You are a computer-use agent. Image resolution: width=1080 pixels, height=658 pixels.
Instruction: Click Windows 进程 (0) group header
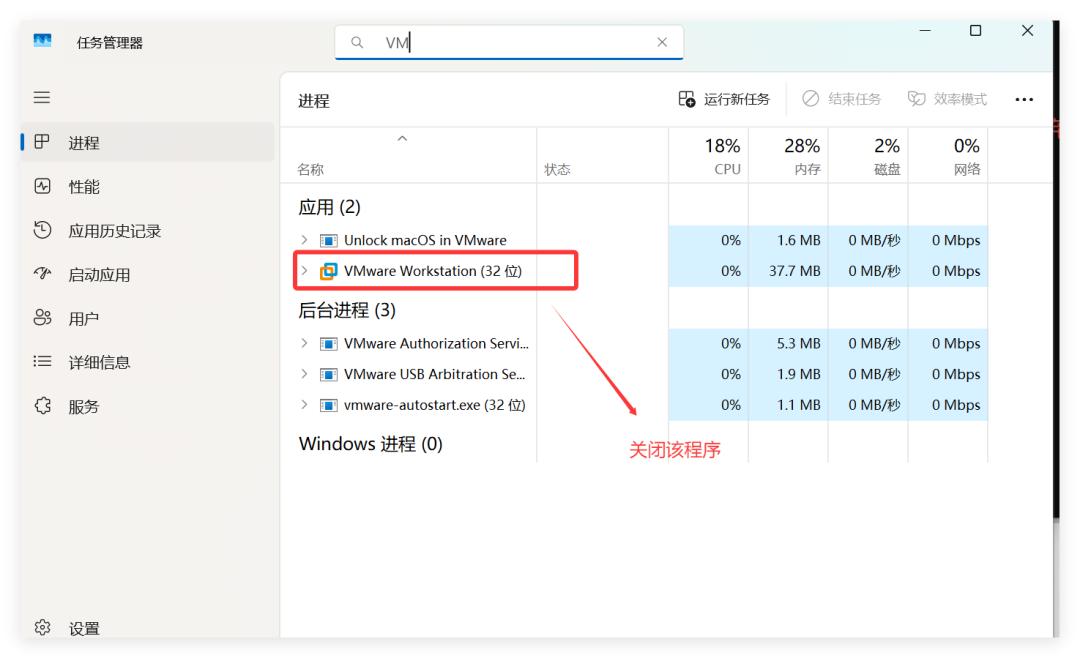(371, 444)
